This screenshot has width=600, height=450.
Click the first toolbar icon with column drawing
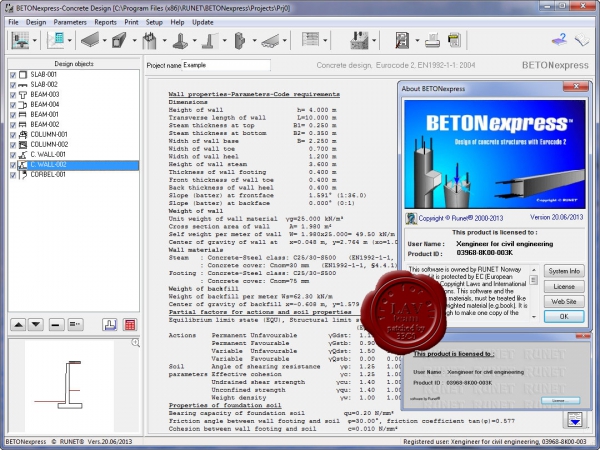point(20,40)
